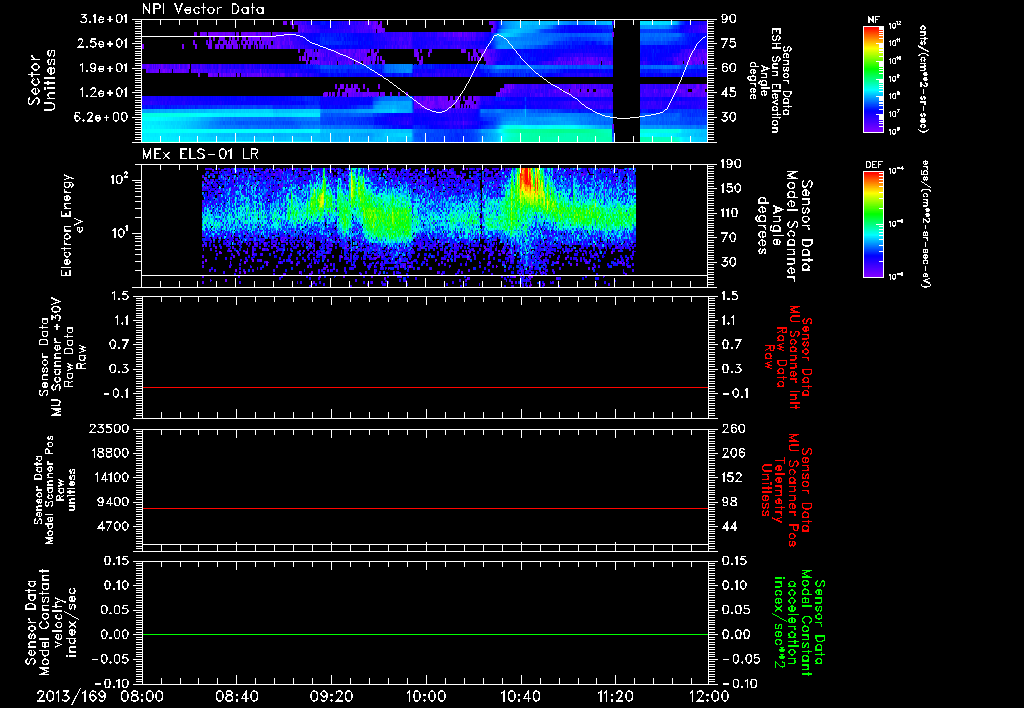
Task: Click the 190 scanner angle tick label
Action: [731, 164]
